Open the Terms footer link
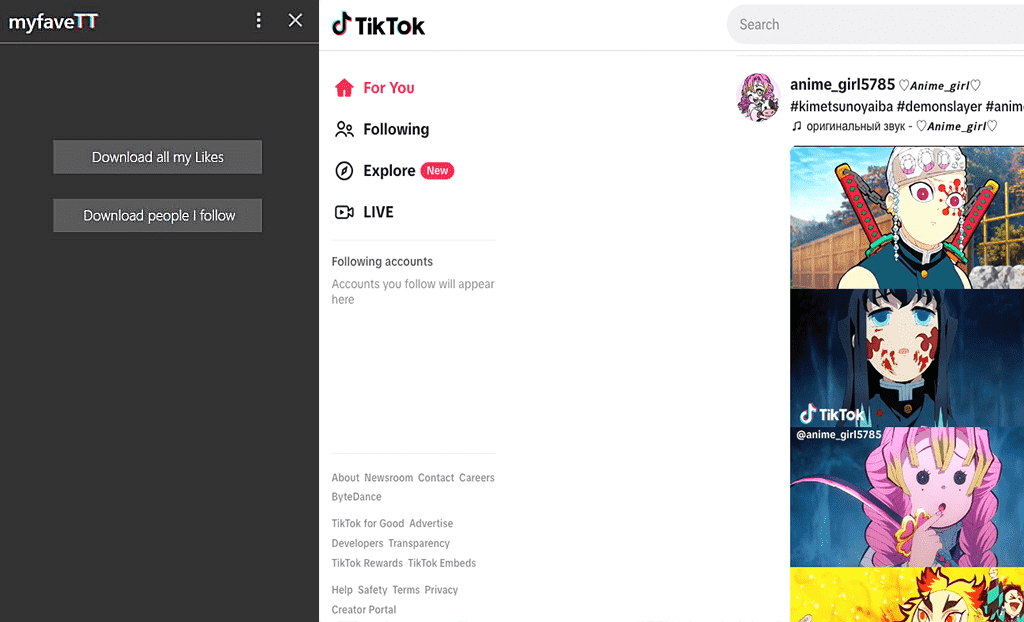This screenshot has height=622, width=1024. [406, 589]
